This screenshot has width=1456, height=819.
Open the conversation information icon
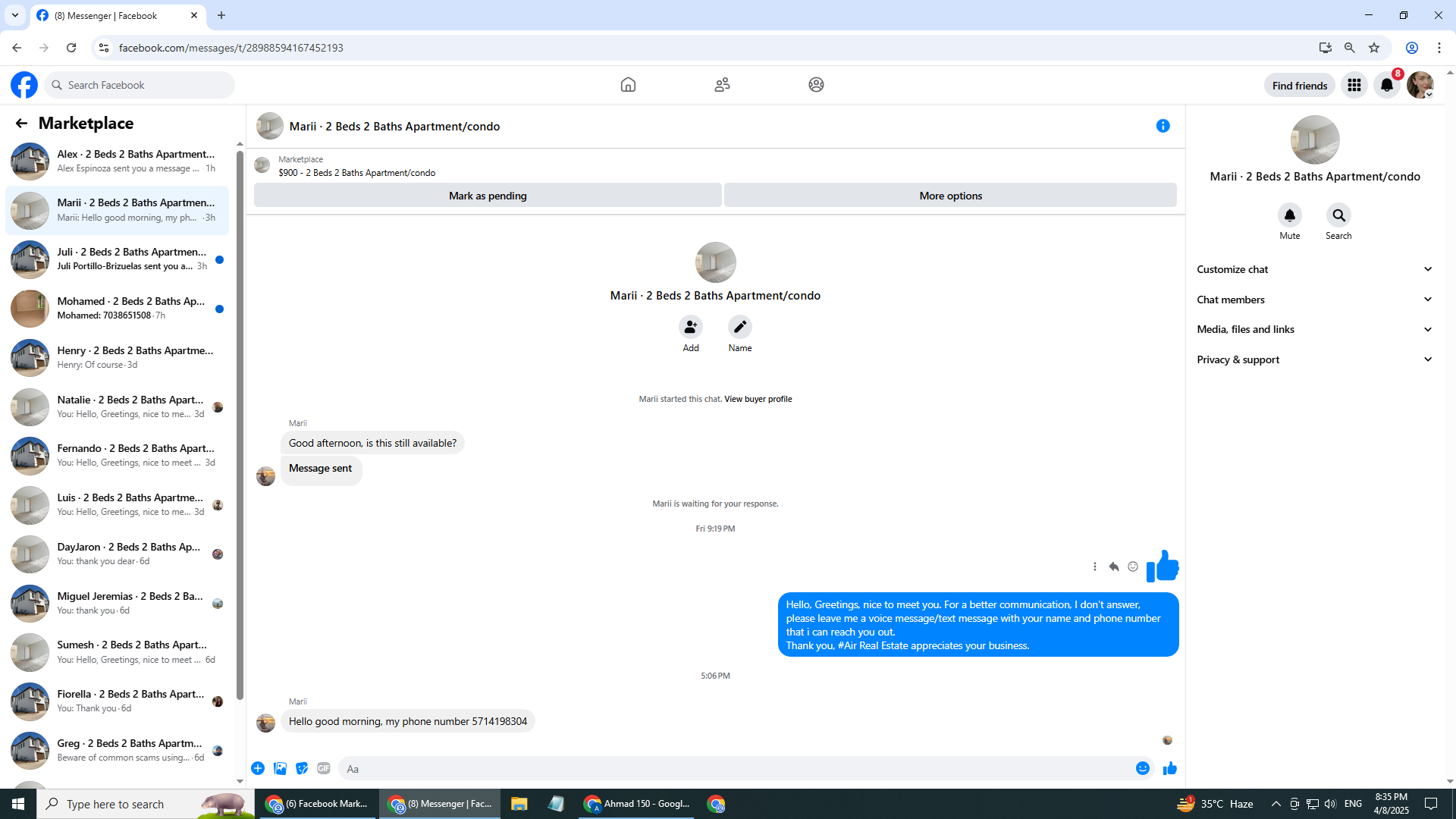tap(1163, 126)
